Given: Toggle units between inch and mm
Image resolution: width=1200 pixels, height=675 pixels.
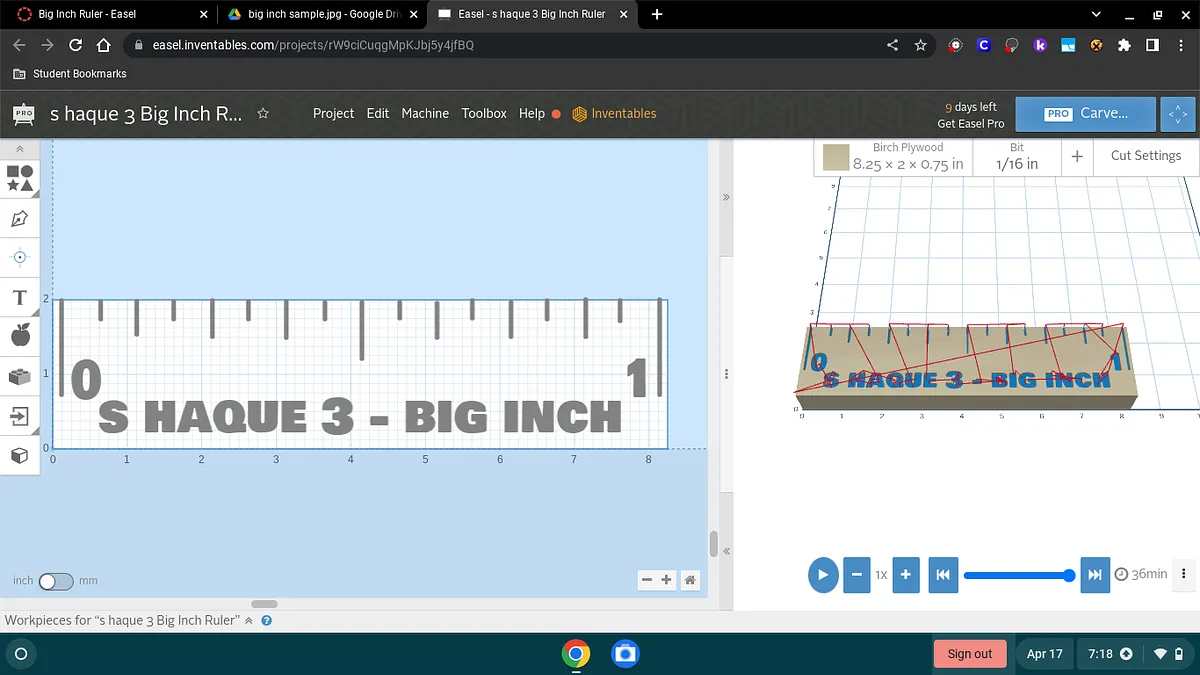Looking at the screenshot, I should tap(56, 581).
